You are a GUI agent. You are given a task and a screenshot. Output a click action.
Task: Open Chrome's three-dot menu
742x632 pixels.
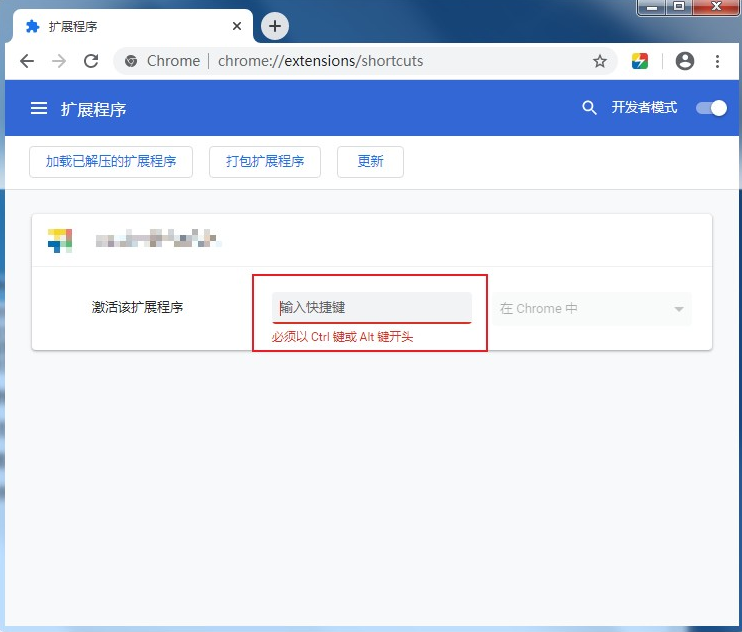coord(717,61)
